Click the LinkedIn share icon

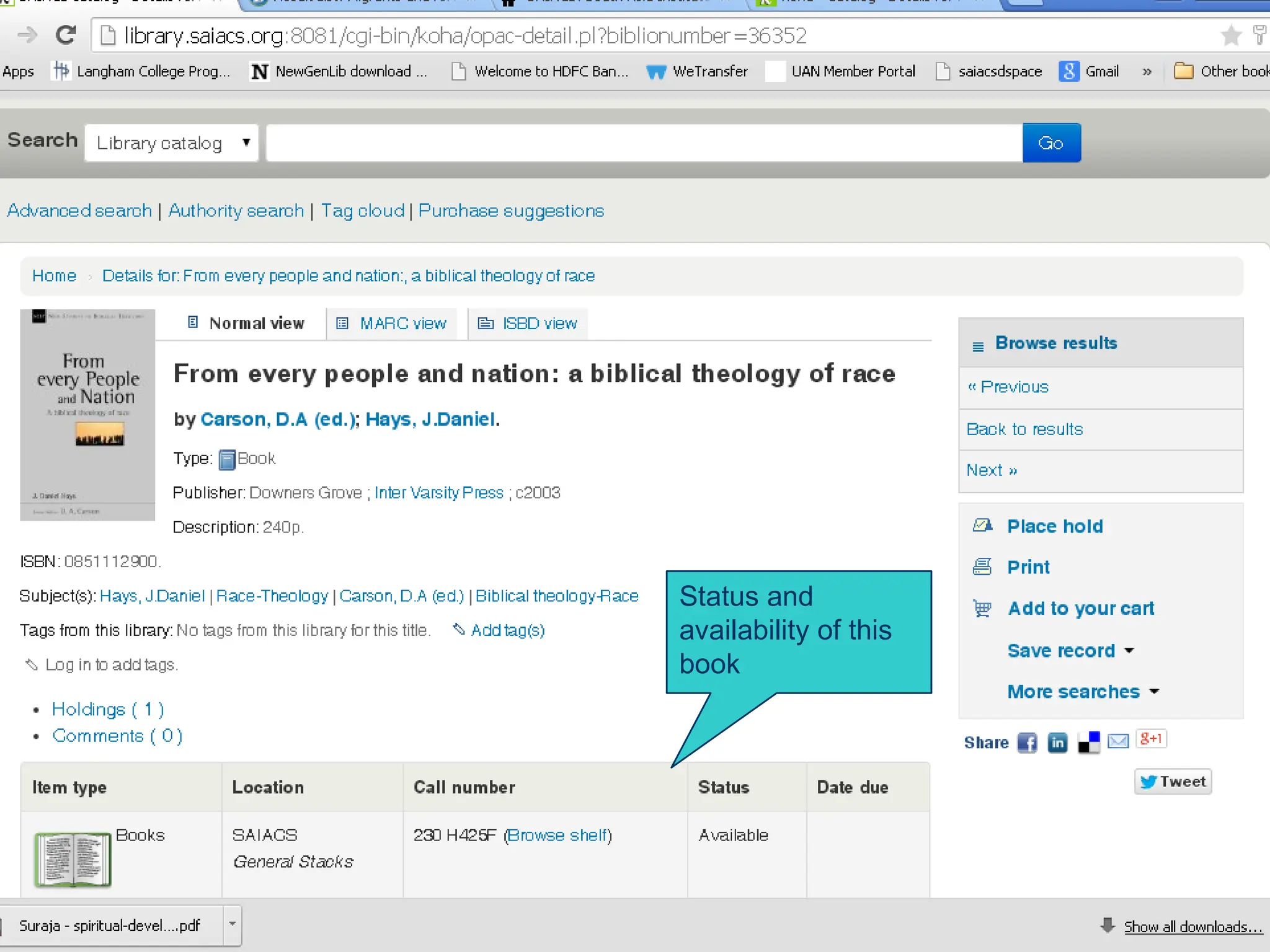pos(1057,742)
